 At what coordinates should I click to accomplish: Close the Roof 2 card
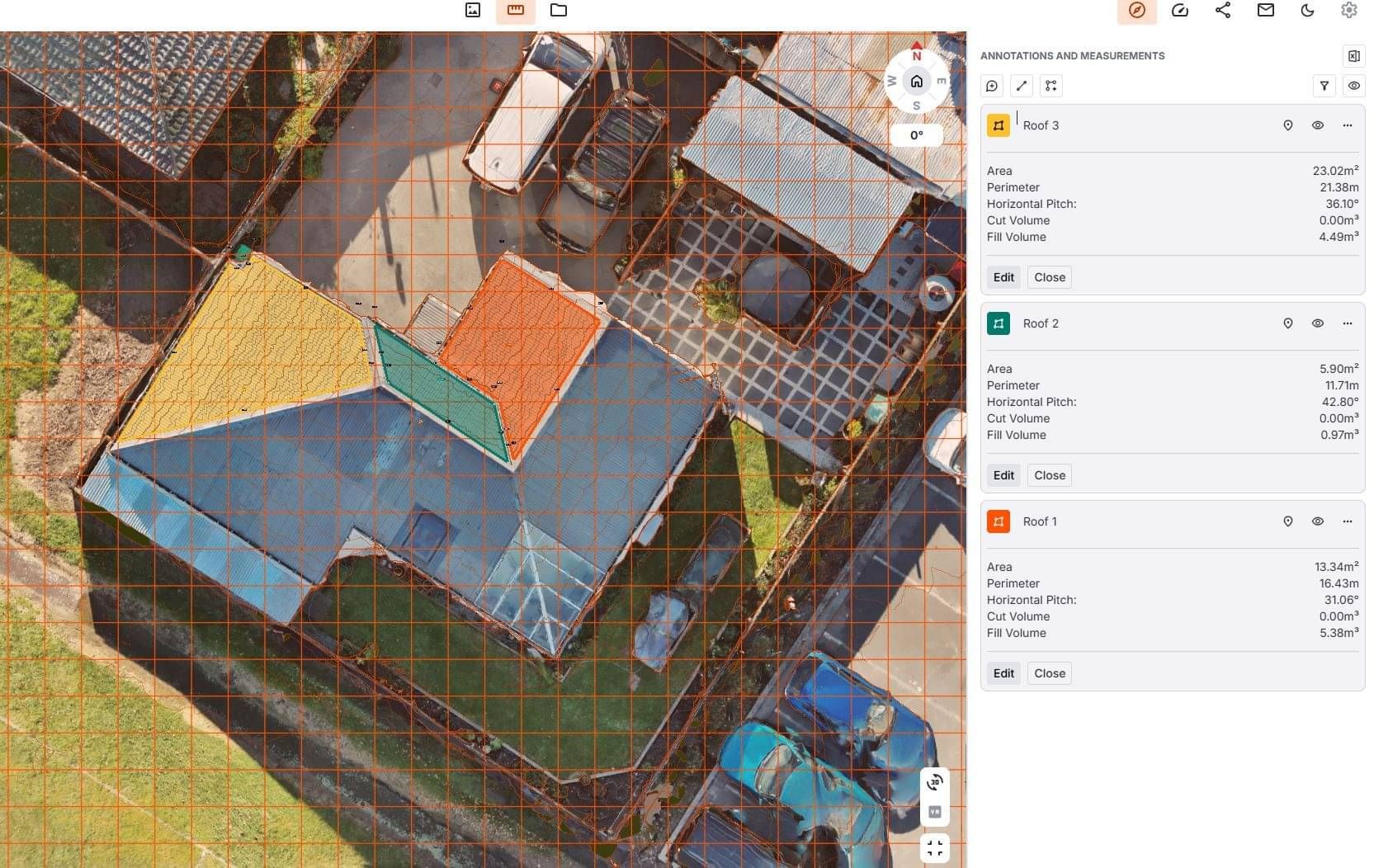[1050, 475]
